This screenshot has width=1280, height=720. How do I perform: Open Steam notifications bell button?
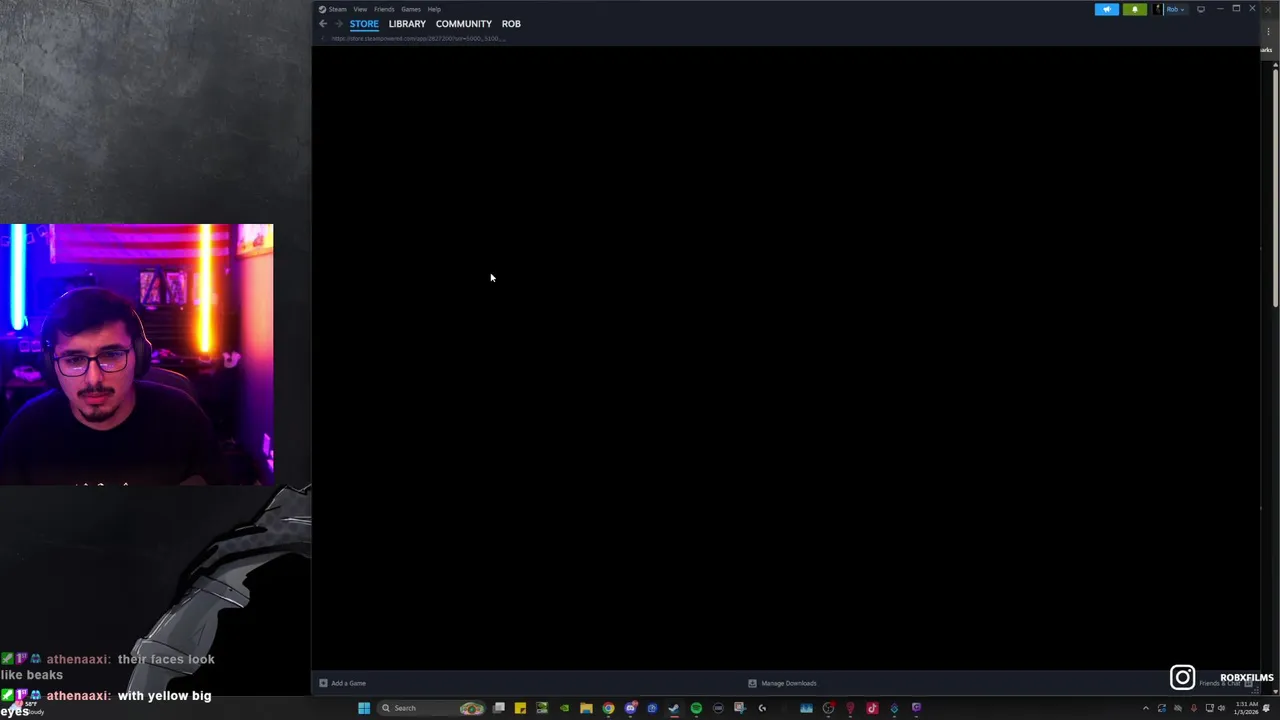click(1135, 9)
